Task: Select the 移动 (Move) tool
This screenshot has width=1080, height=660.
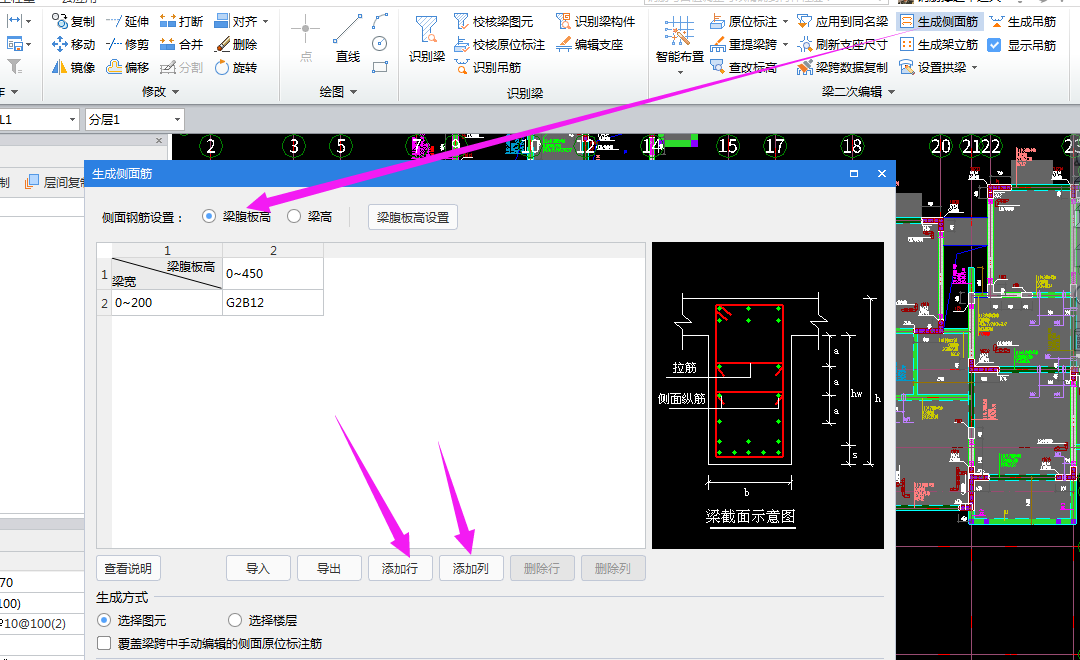Action: [73, 44]
